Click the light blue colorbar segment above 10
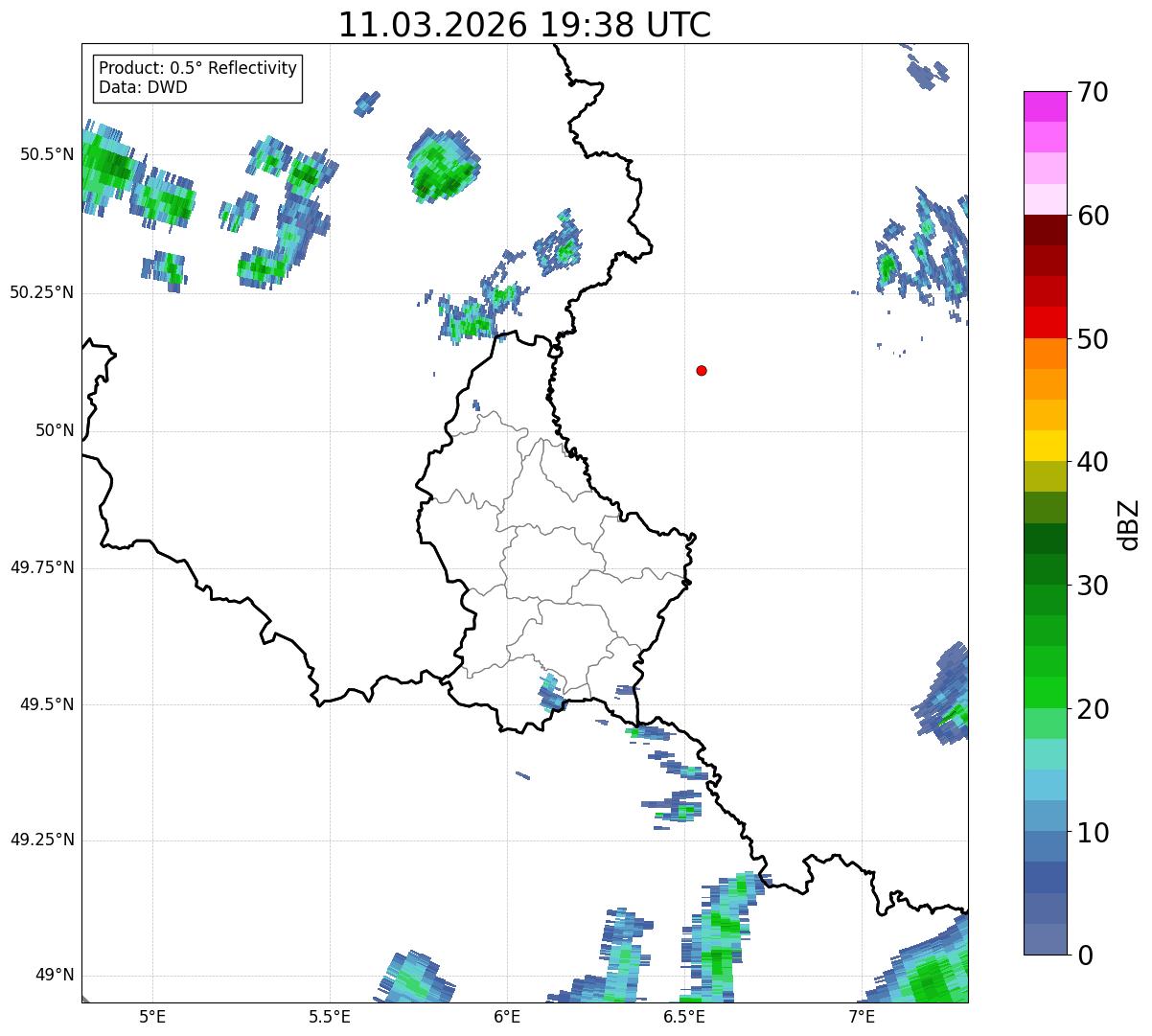This screenshot has width=1152, height=1036. (1045, 785)
